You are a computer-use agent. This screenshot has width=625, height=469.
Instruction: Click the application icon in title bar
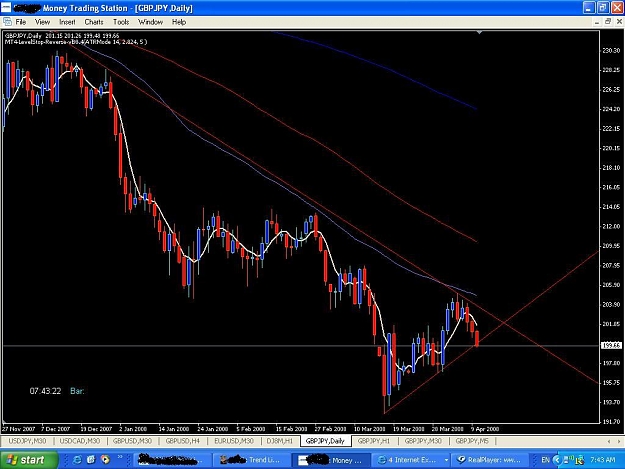(6, 8)
